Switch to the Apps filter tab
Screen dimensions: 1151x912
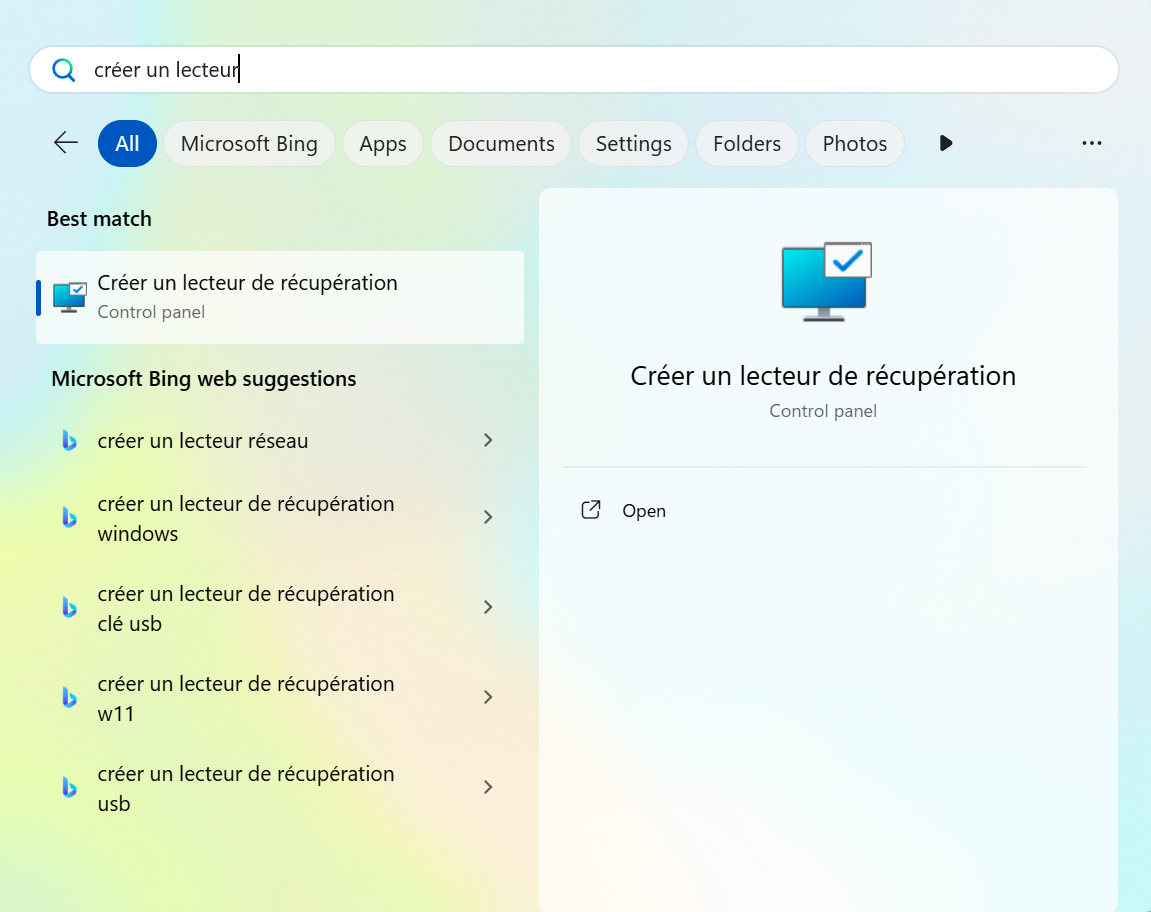(x=382, y=143)
